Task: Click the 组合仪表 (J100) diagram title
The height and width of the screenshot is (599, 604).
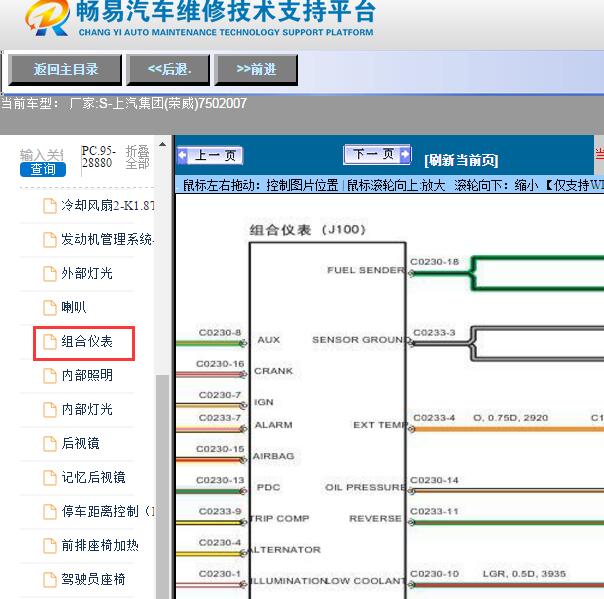Action: click(307, 230)
